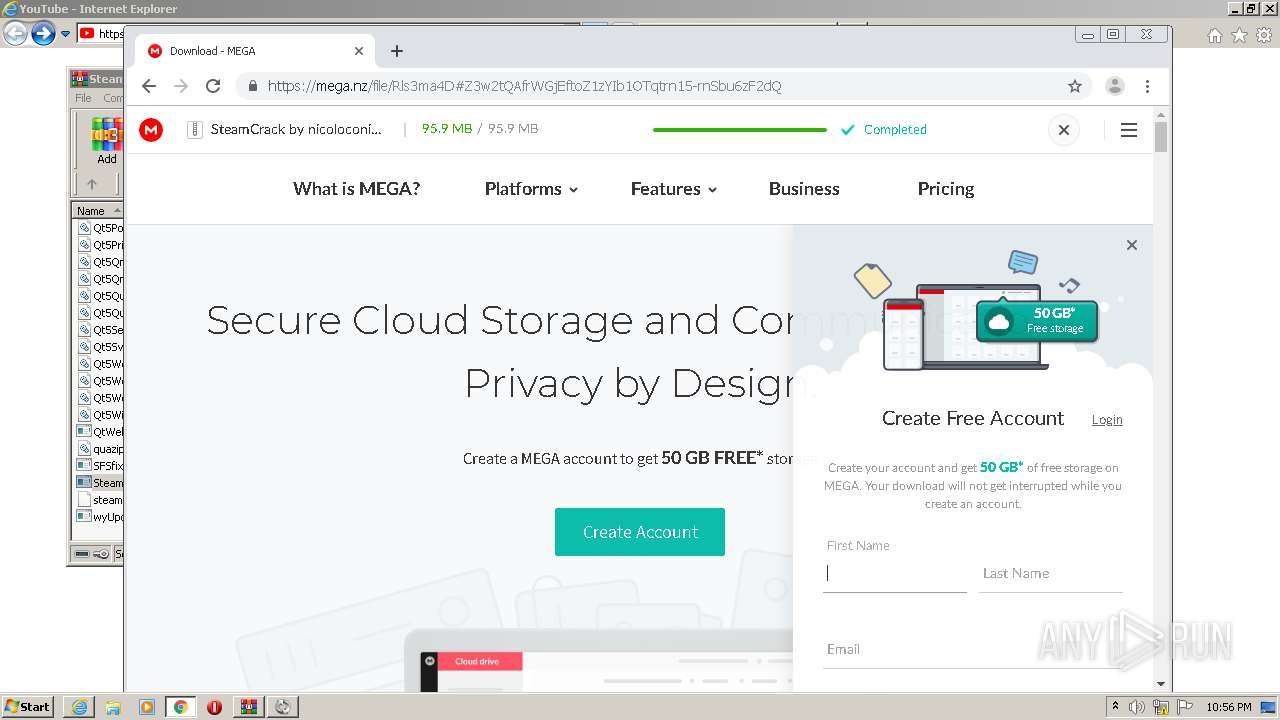Open the Chrome profile avatar menu
The width and height of the screenshot is (1280, 720).
pos(1115,86)
